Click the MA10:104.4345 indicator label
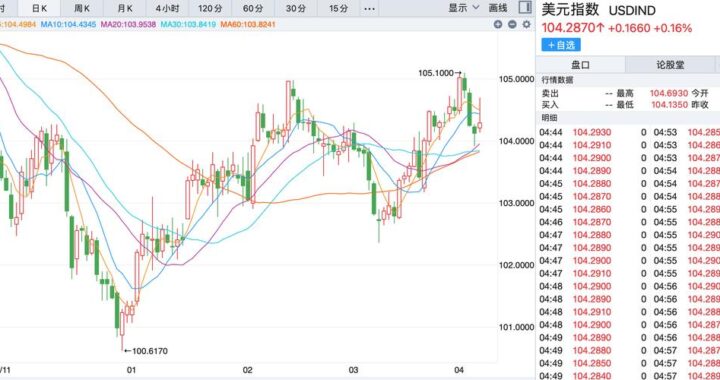Image resolution: width=720 pixels, height=380 pixels. [68, 24]
